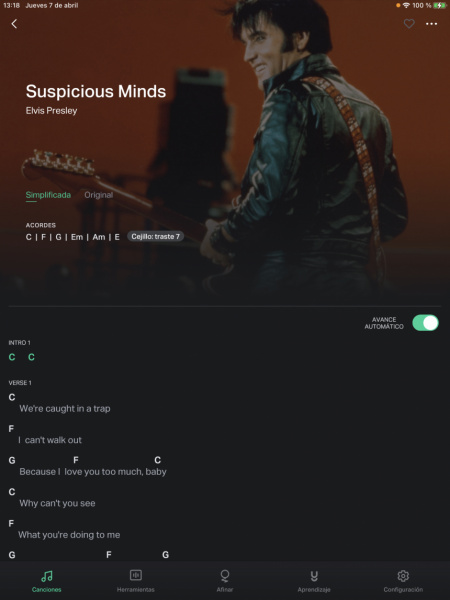This screenshot has height=600, width=450.
Task: Open the three-dots more options menu
Action: click(x=431, y=24)
